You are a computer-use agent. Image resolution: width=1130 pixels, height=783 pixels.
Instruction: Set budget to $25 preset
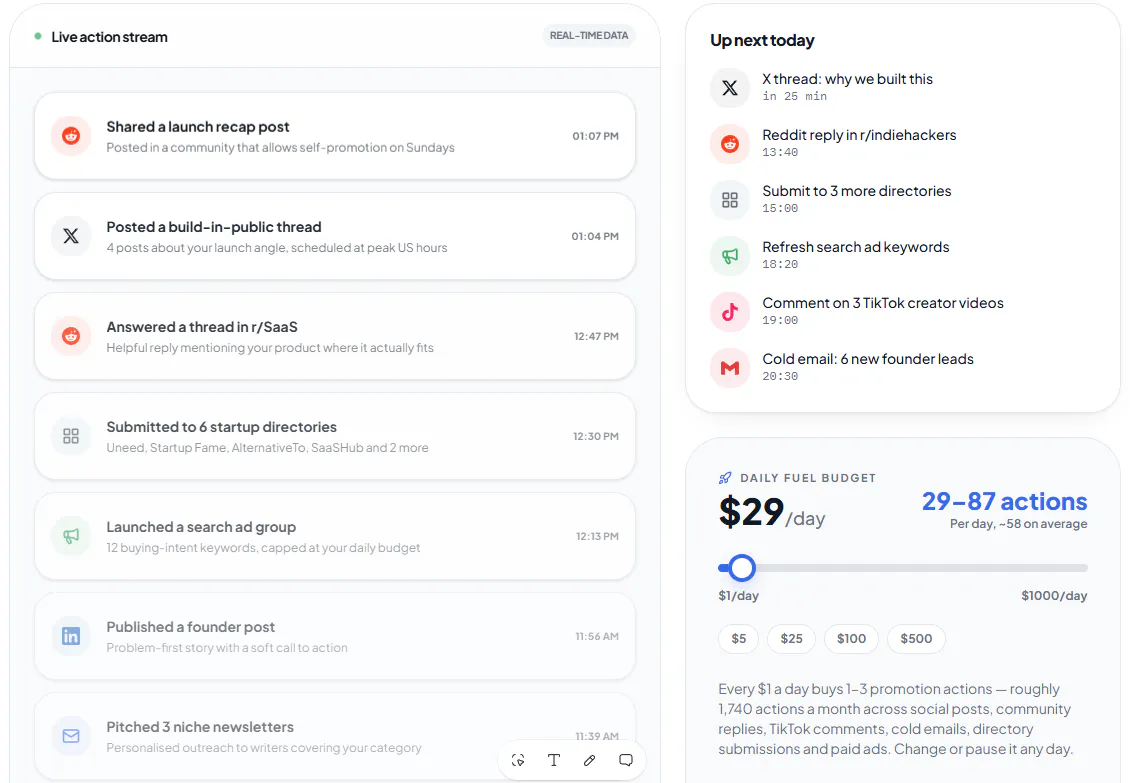coord(791,639)
